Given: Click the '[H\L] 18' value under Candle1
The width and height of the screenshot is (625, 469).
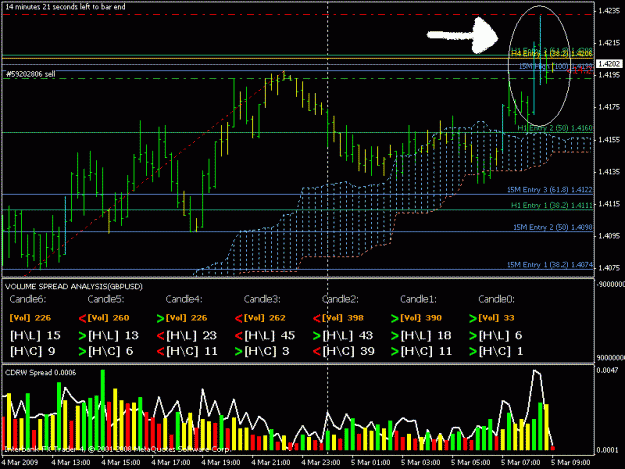Looking at the screenshot, I should tap(426, 336).
